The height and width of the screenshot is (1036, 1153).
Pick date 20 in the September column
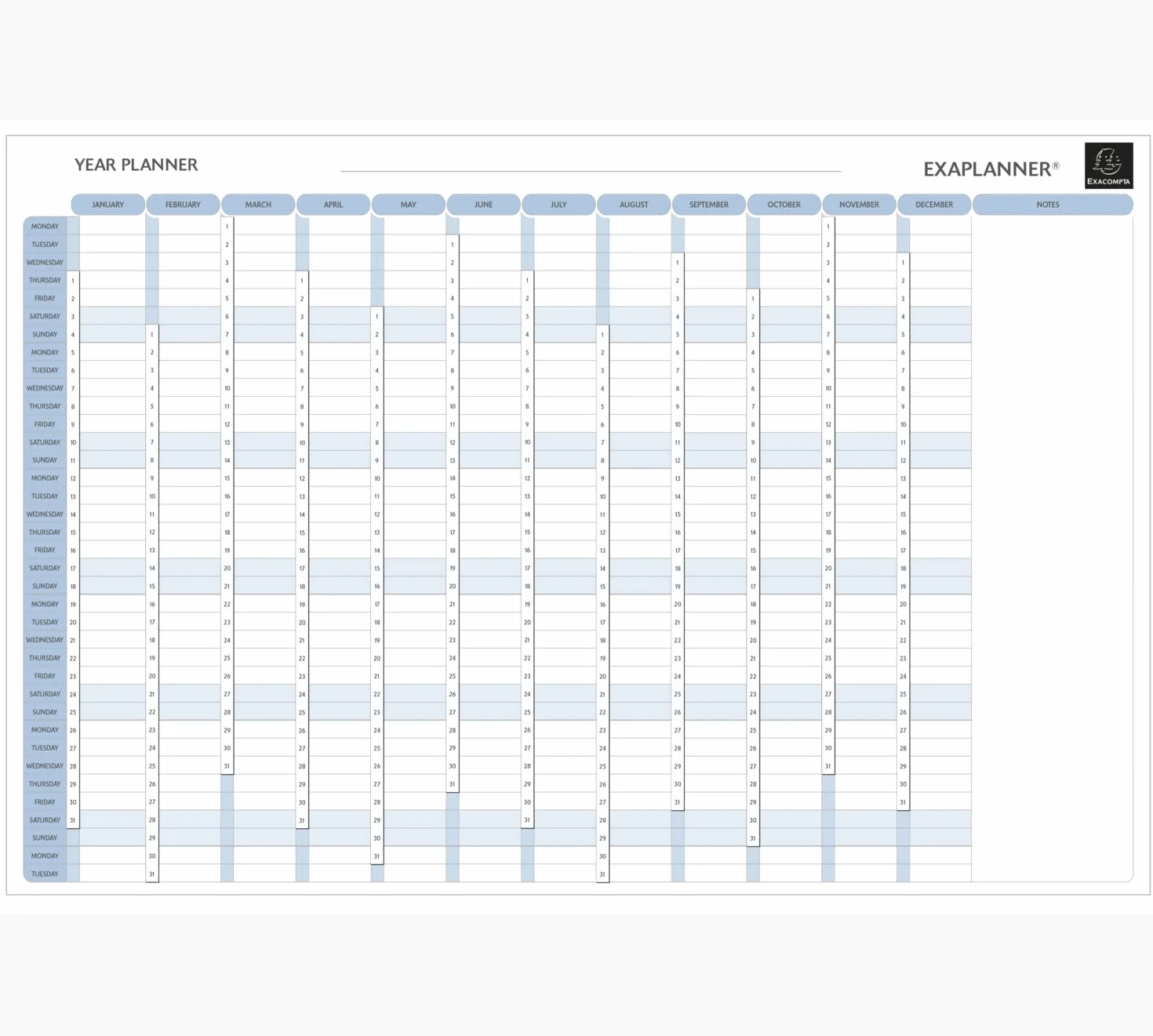(678, 605)
